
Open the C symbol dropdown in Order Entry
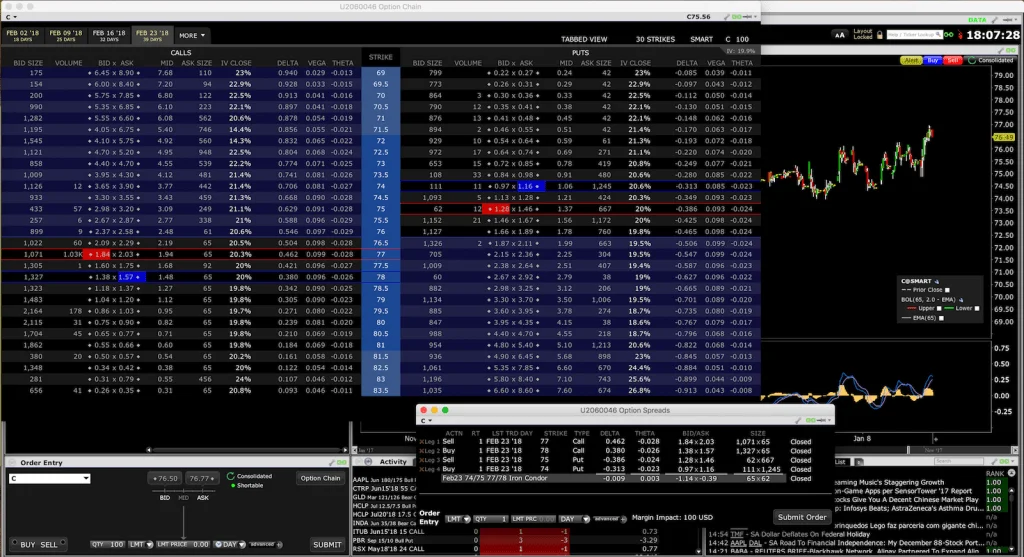50,479
